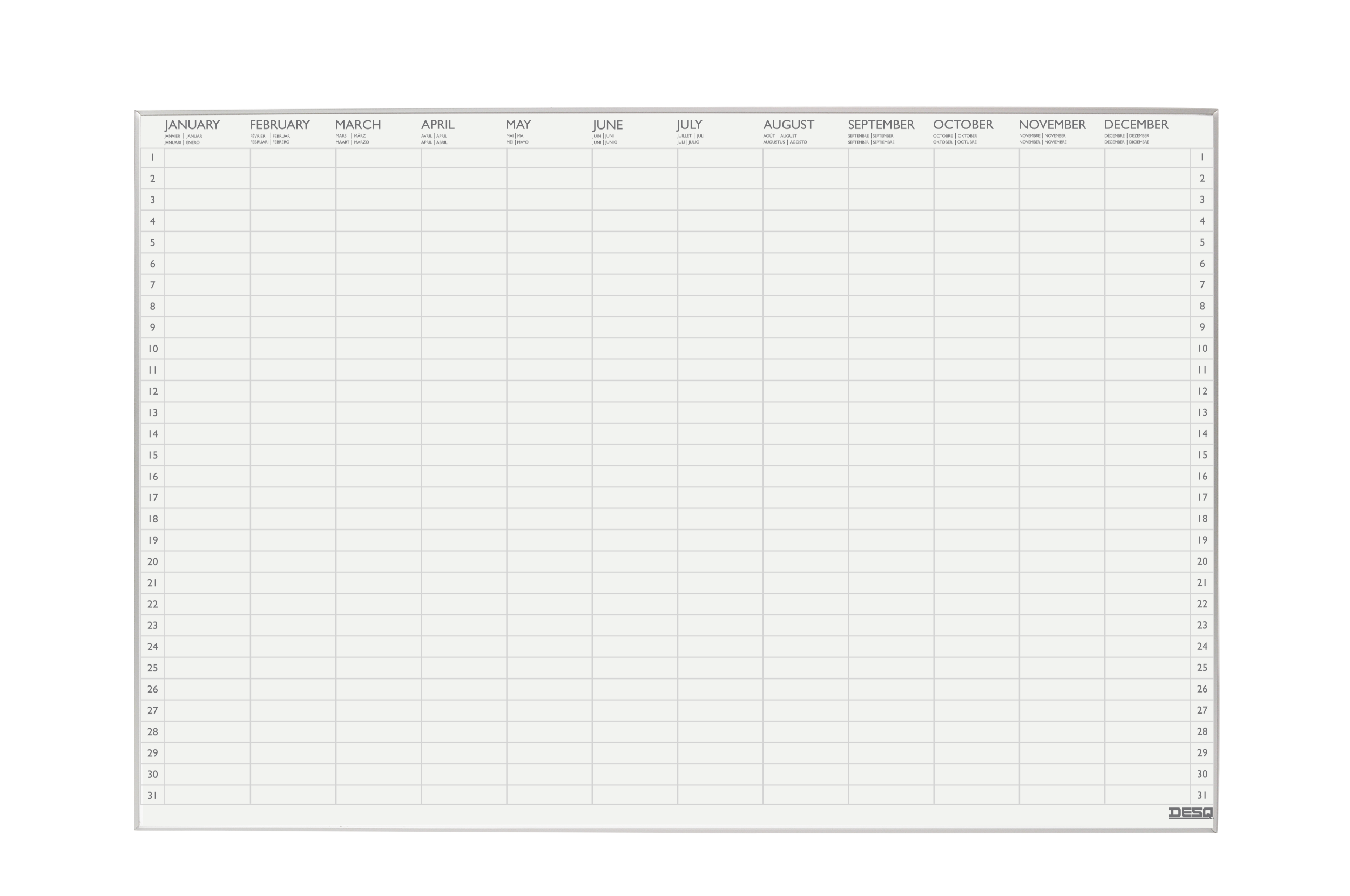Click day number 20 on right side
Screen dimensions: 1350x896
1202,561
